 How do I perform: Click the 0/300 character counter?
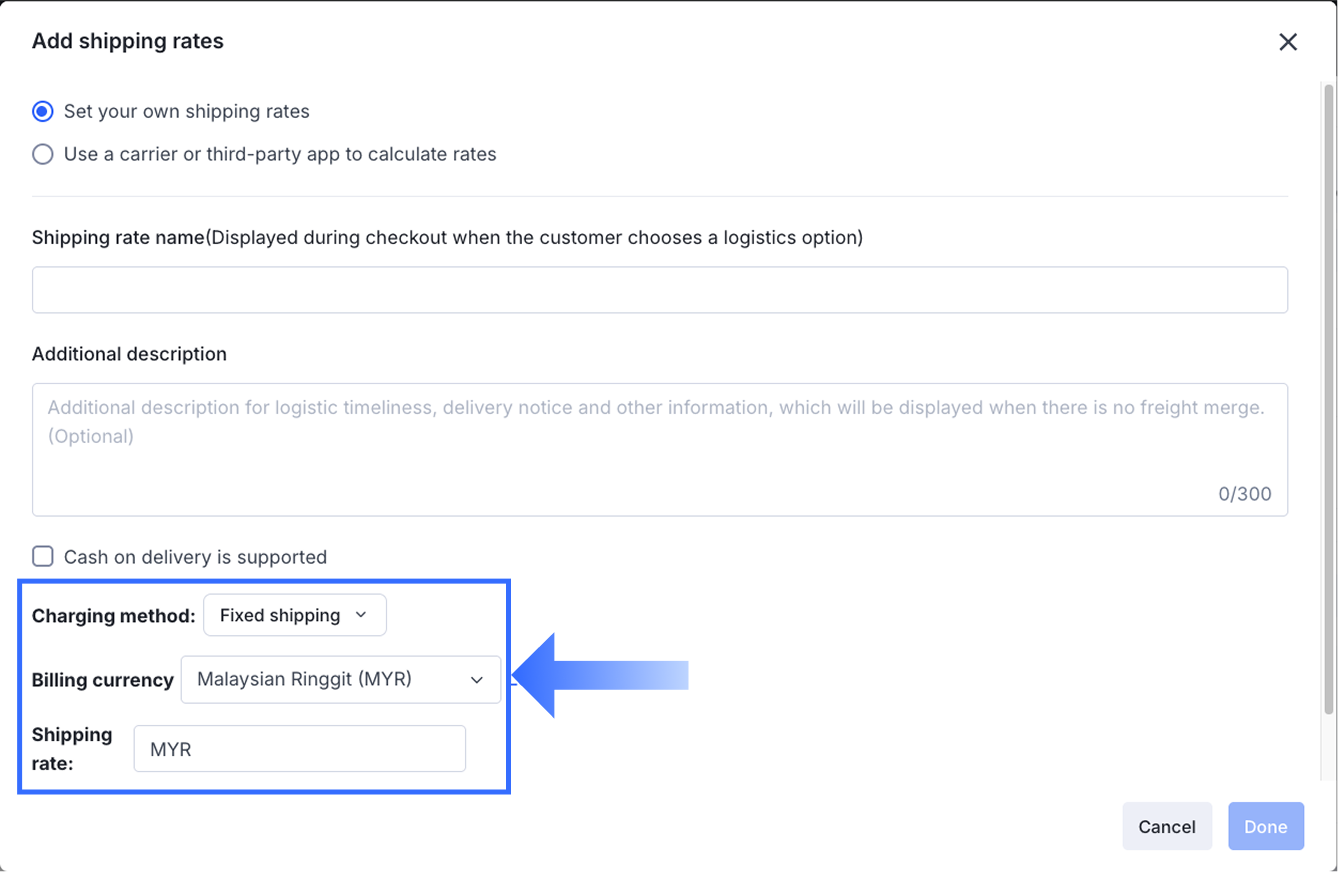point(1245,494)
